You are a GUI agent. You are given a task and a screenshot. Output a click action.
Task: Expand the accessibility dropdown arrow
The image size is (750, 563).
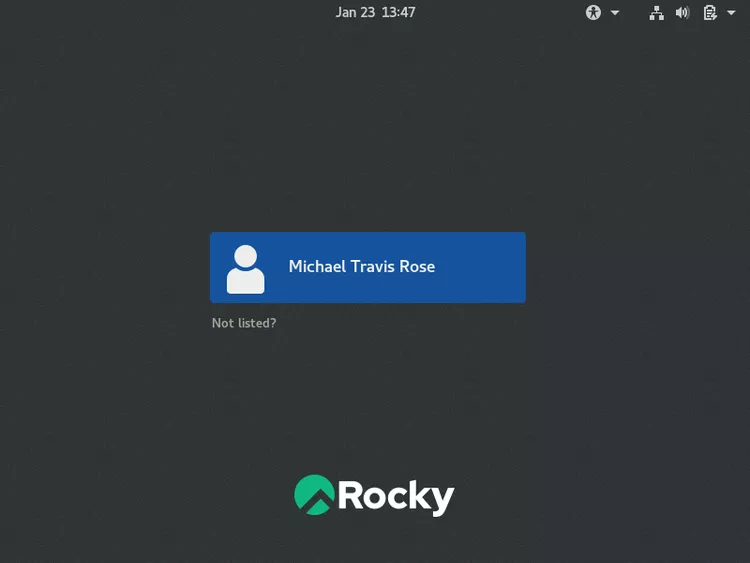coord(615,13)
